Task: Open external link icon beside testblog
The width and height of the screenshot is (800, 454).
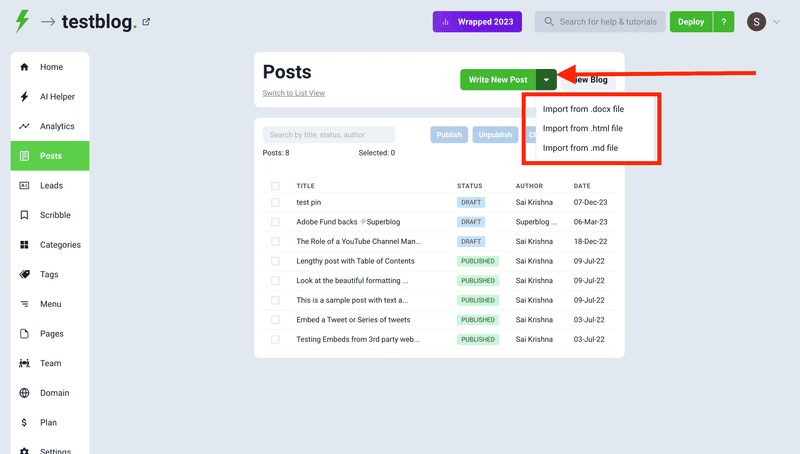Action: [147, 22]
